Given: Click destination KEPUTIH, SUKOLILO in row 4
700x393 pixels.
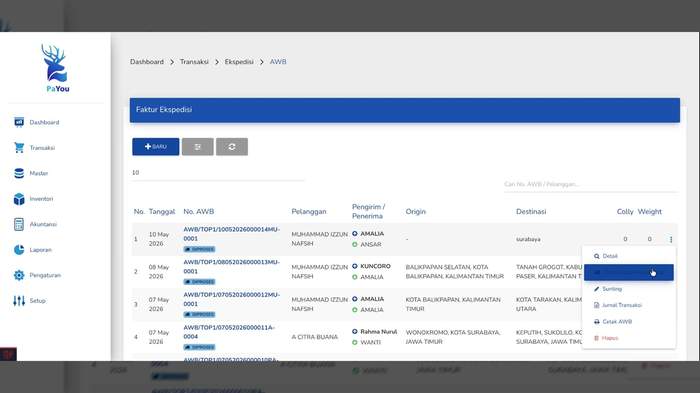Looking at the screenshot, I should [x=550, y=337].
